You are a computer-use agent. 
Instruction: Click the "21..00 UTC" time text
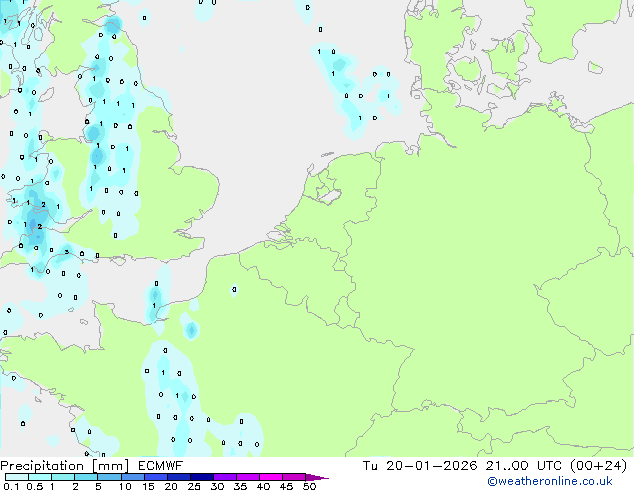pos(524,466)
